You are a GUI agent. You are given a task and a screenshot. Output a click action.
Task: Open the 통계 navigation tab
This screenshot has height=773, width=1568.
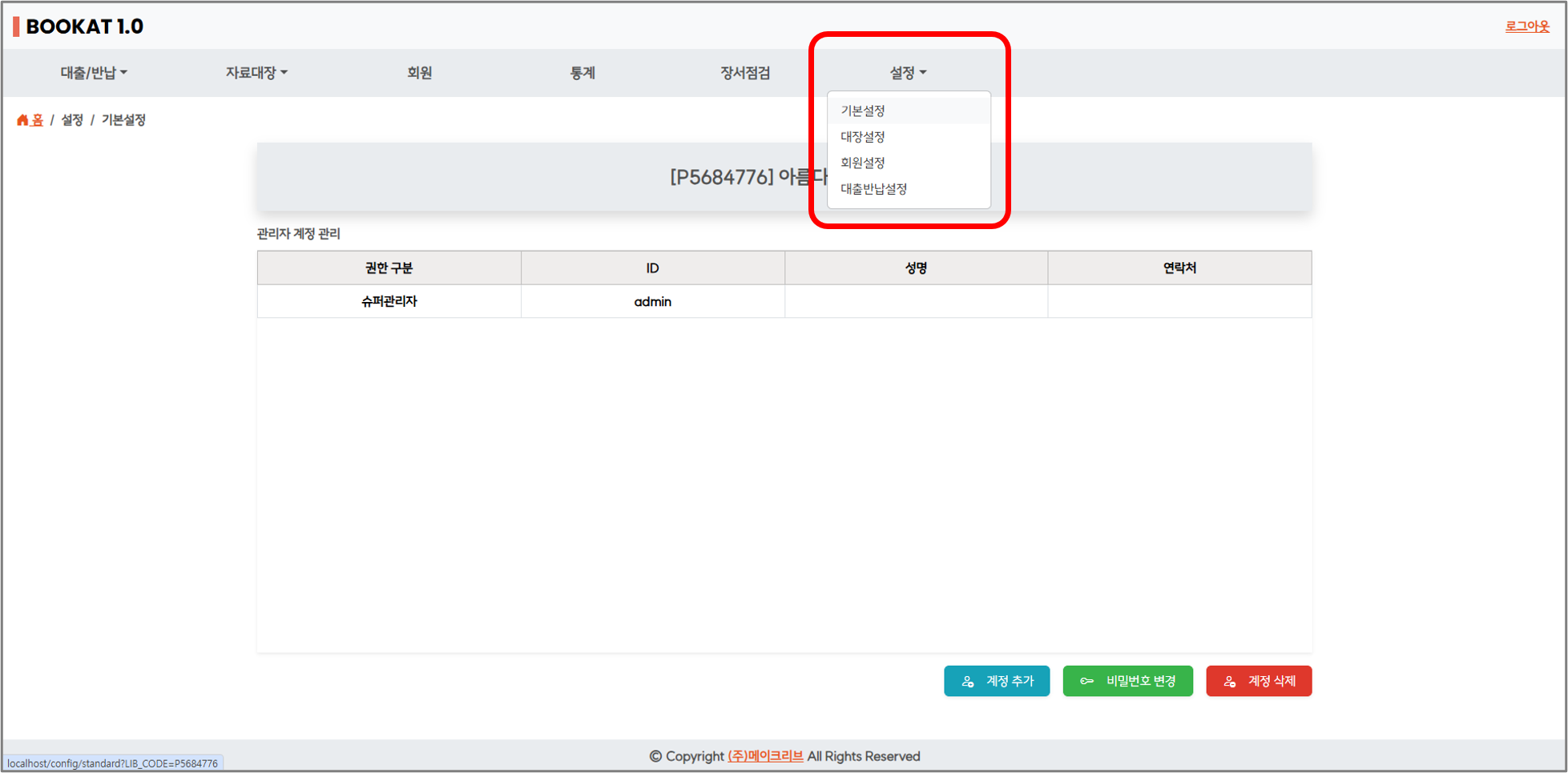pyautogui.click(x=582, y=73)
